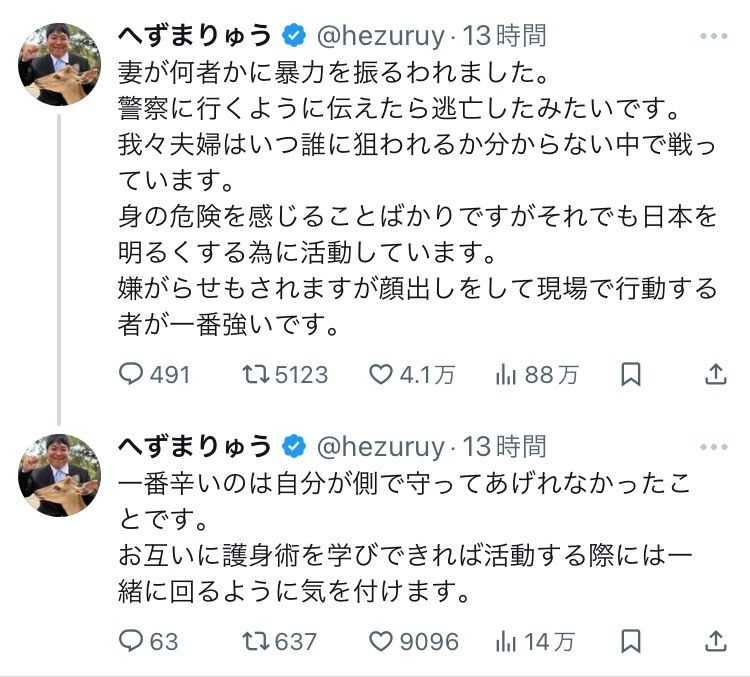Bookmark the first tweet
The width and height of the screenshot is (750, 677).
(x=631, y=375)
